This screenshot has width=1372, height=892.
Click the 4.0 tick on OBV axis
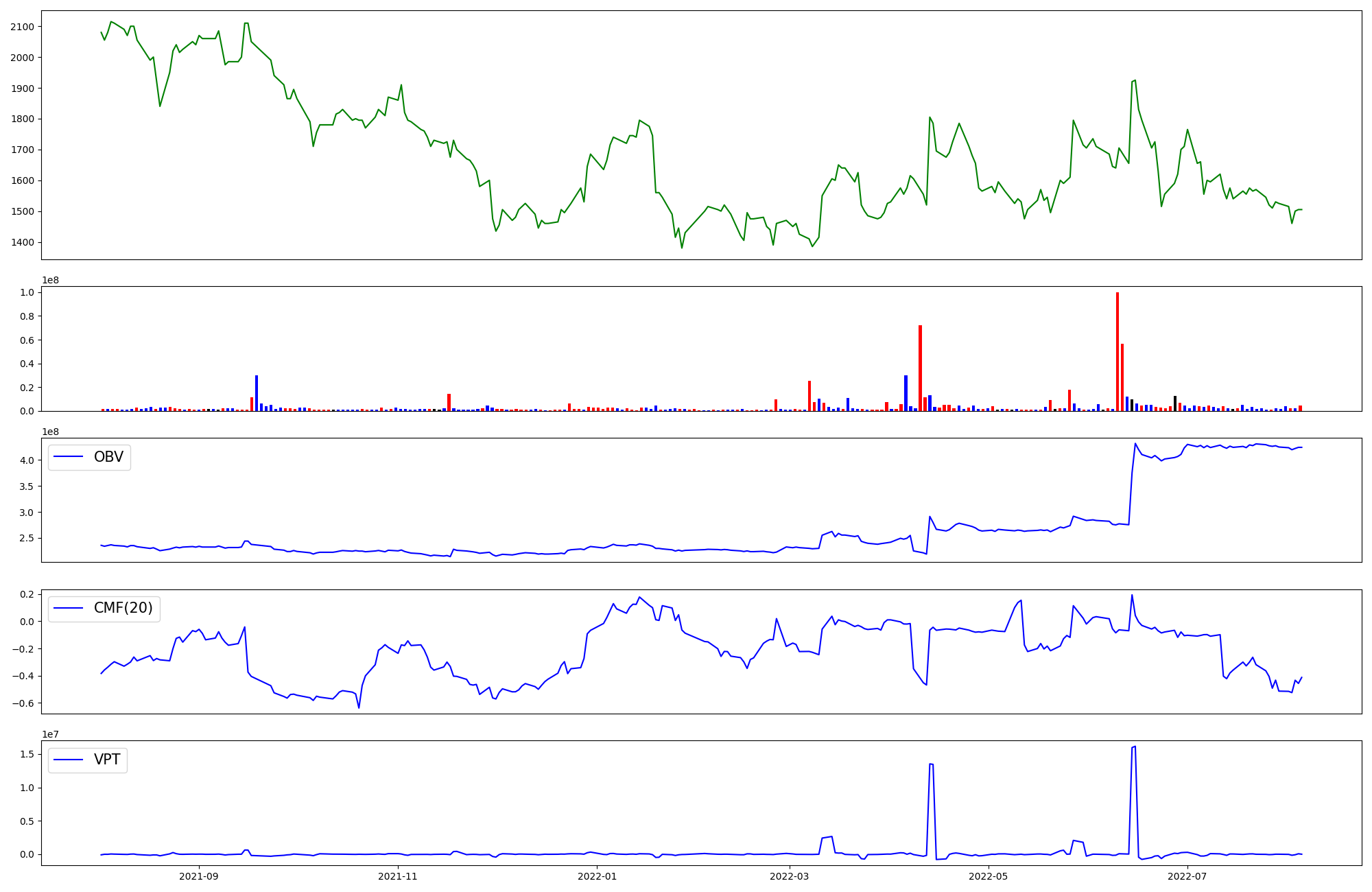point(27,460)
